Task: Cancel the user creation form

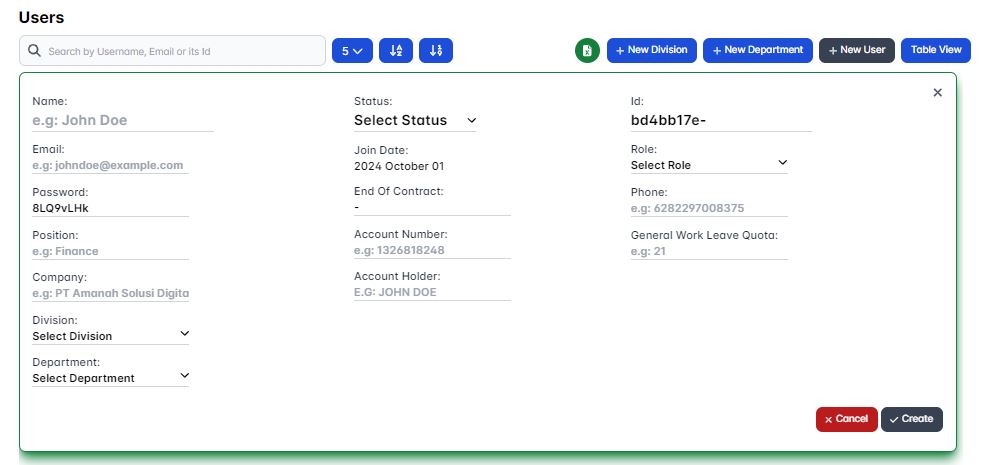Action: pos(846,419)
